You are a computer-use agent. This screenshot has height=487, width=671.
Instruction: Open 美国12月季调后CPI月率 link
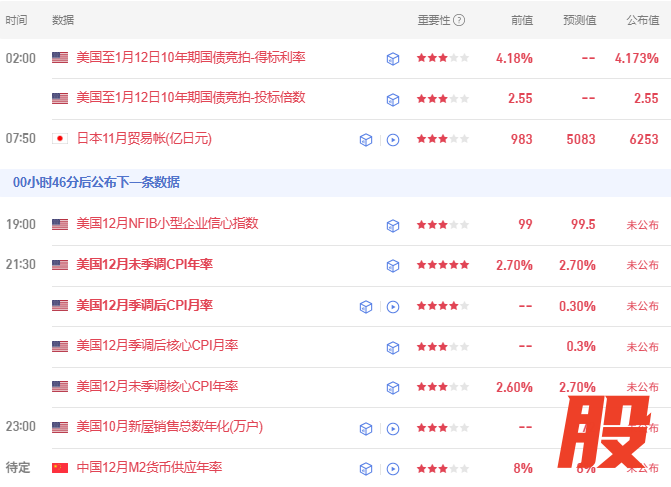pyautogui.click(x=145, y=305)
